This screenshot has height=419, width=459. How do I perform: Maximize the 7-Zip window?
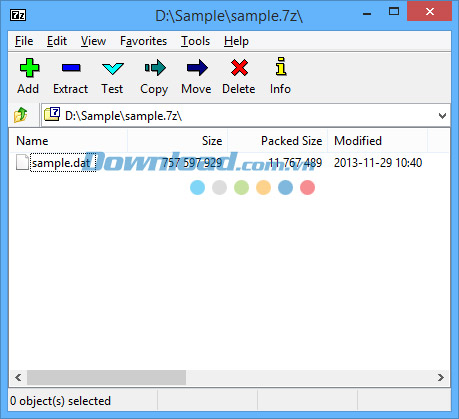click(x=394, y=12)
